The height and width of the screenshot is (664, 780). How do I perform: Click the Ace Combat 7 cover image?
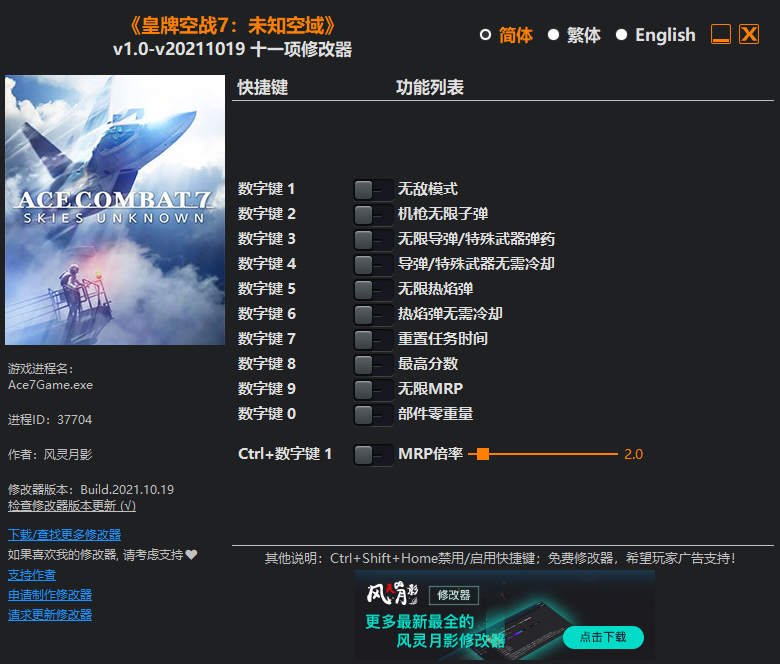tap(115, 210)
